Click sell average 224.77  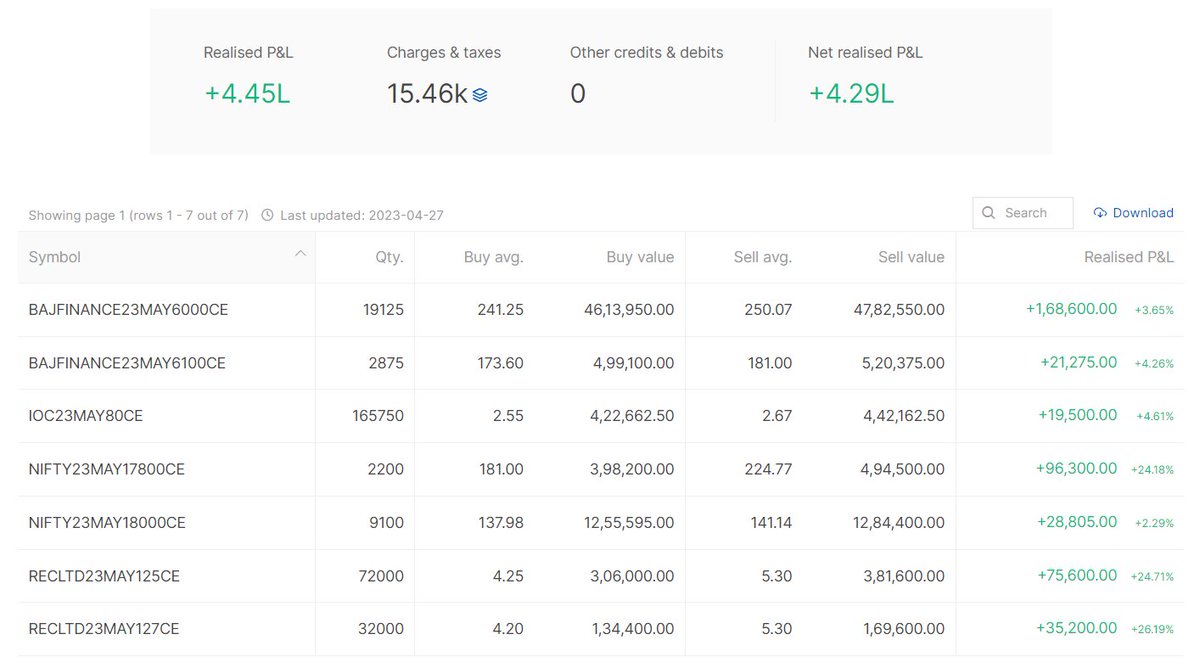[x=768, y=469]
